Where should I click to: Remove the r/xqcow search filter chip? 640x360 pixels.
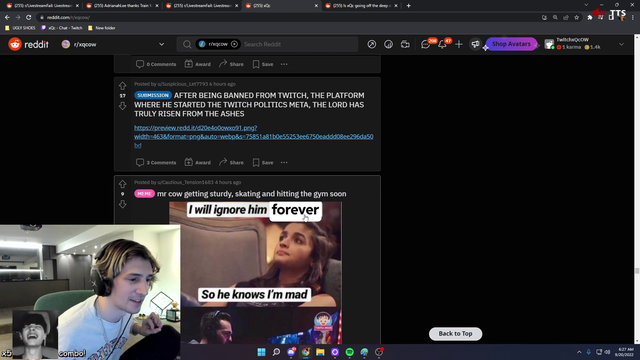click(x=234, y=44)
